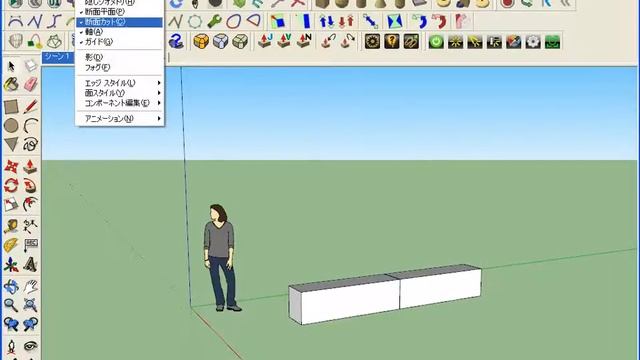The image size is (640, 360).
Task: Click the Zoom Extents tool
Action: coord(31,305)
